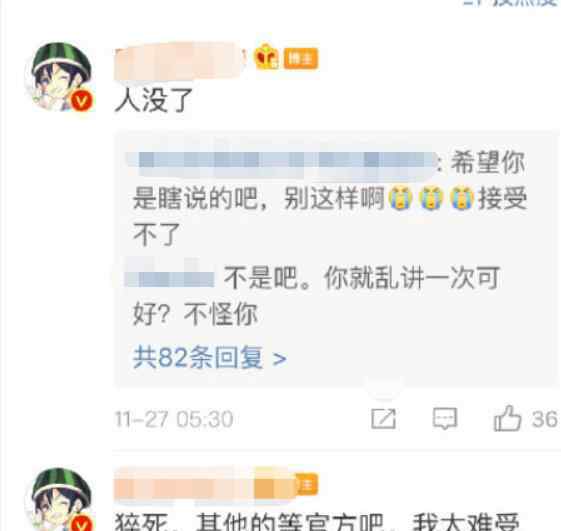The width and height of the screenshot is (561, 531).
Task: Tap the reply text 不是吧。你就乱讲一次可好
Action: tap(316, 296)
